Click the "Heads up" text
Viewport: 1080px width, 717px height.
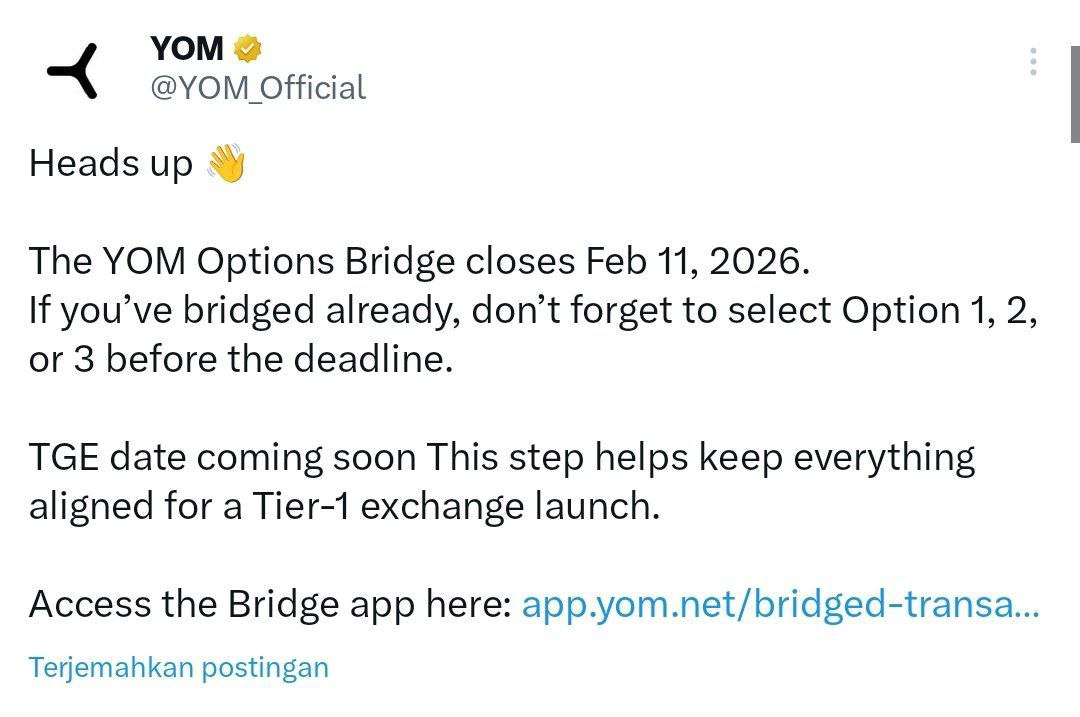110,163
